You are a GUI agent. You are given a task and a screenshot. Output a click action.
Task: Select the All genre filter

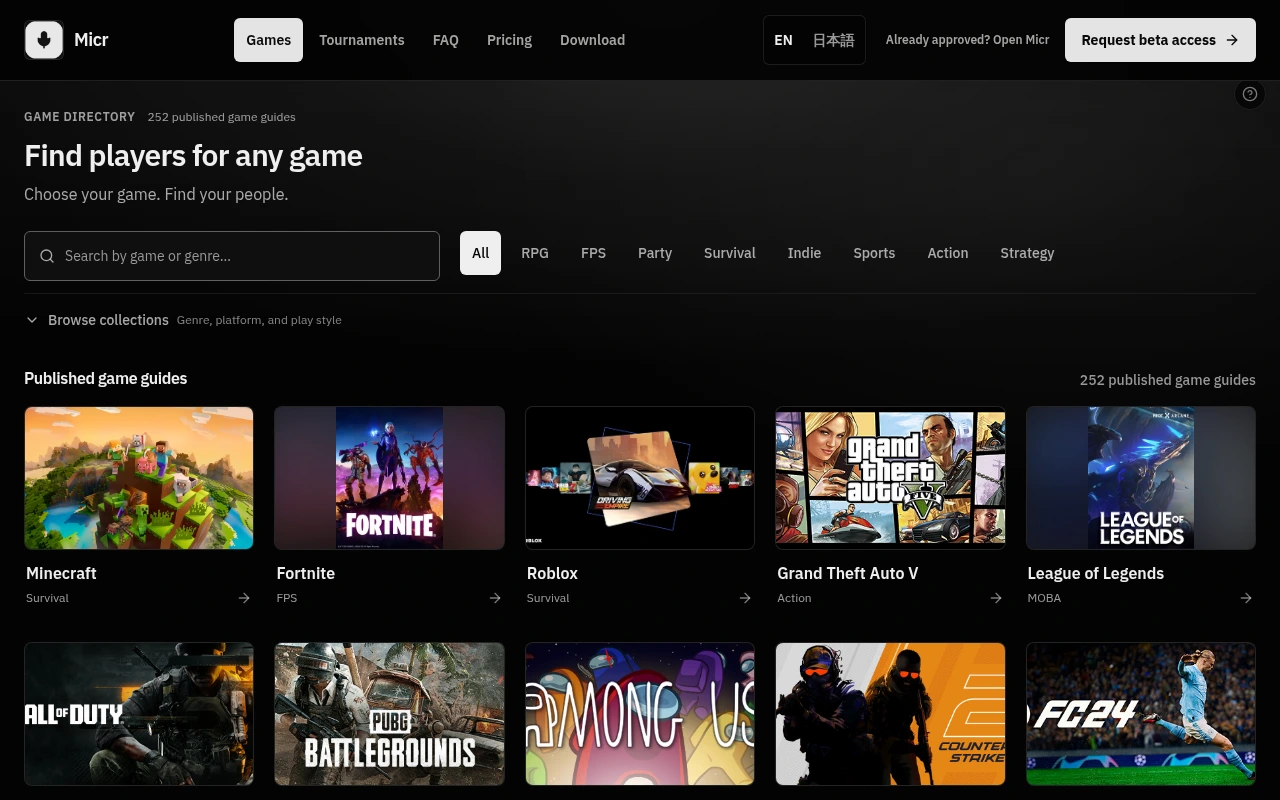[480, 253]
